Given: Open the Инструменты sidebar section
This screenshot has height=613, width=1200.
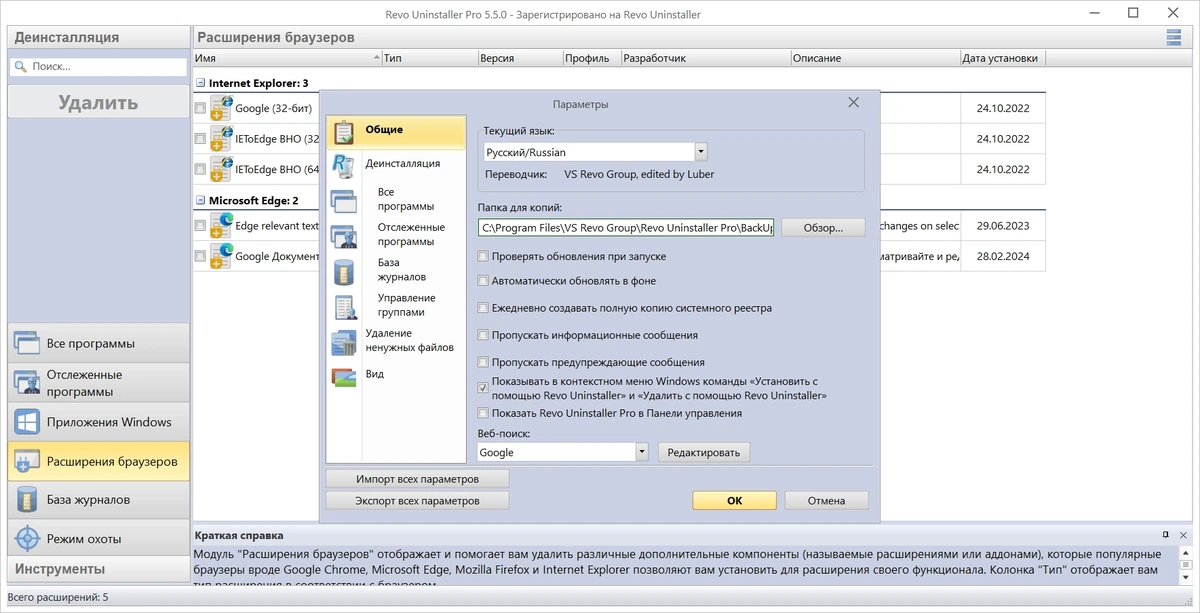Looking at the screenshot, I should tap(98, 569).
